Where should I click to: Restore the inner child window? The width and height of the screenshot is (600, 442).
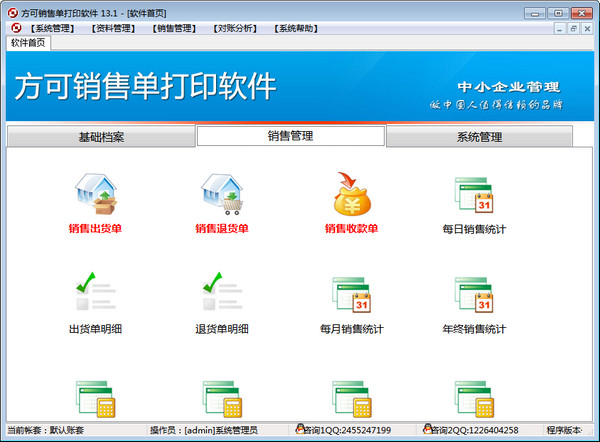[x=573, y=29]
